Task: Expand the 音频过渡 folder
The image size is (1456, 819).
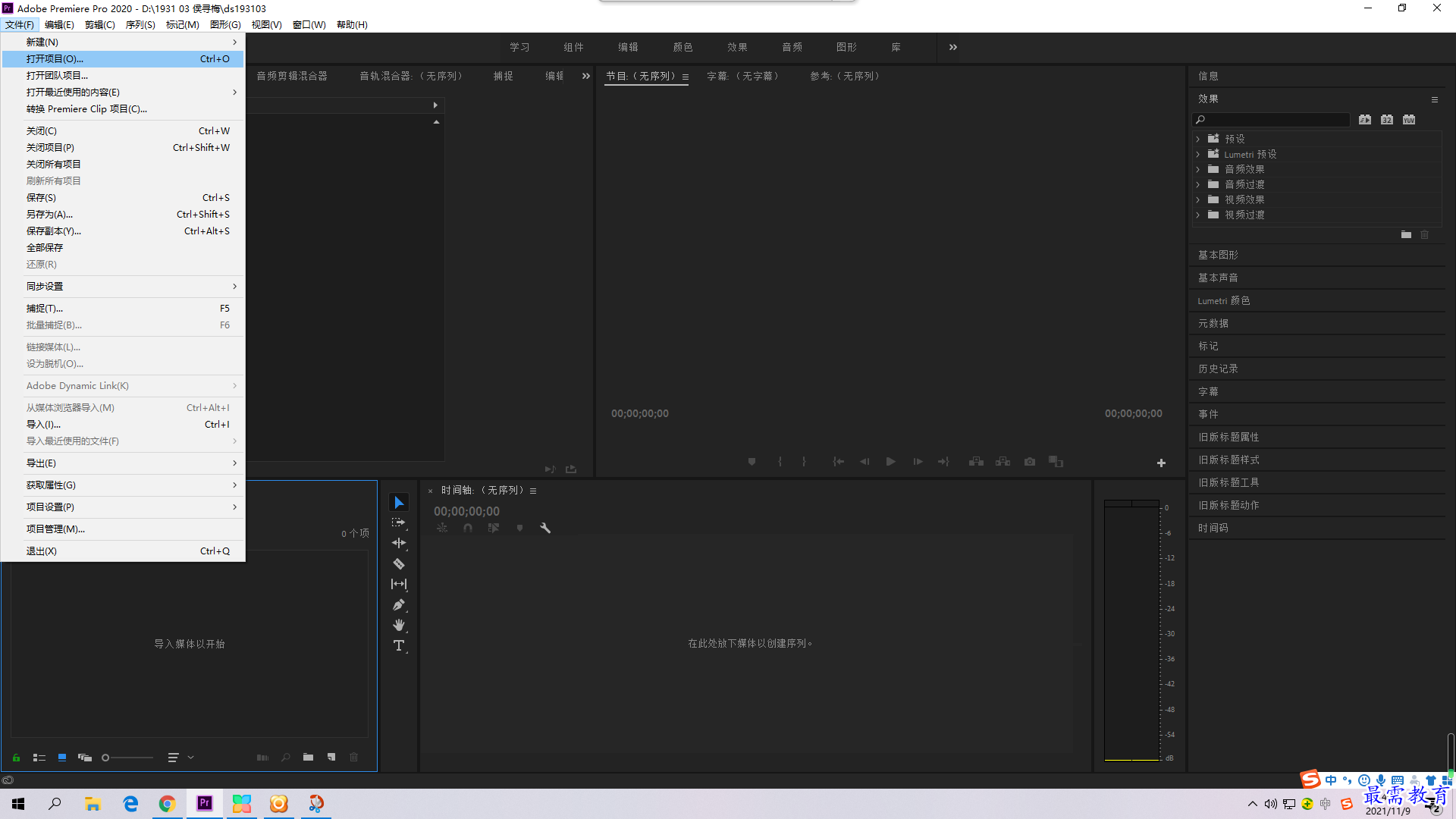Action: click(1198, 184)
